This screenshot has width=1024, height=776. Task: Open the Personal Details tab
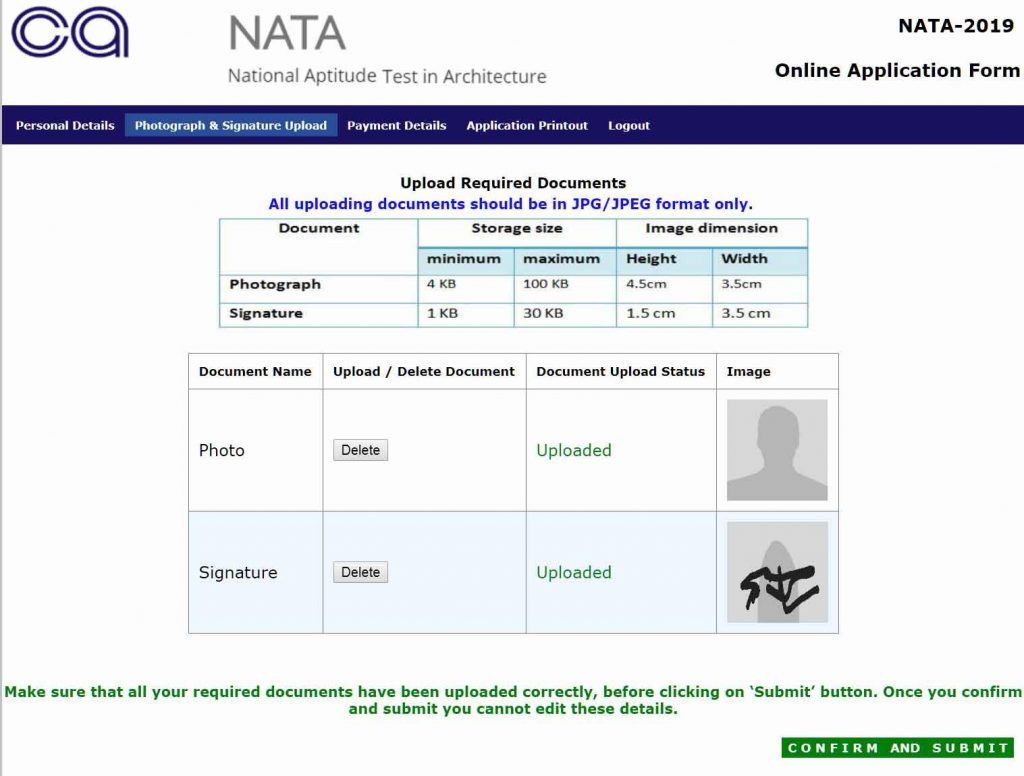point(63,125)
